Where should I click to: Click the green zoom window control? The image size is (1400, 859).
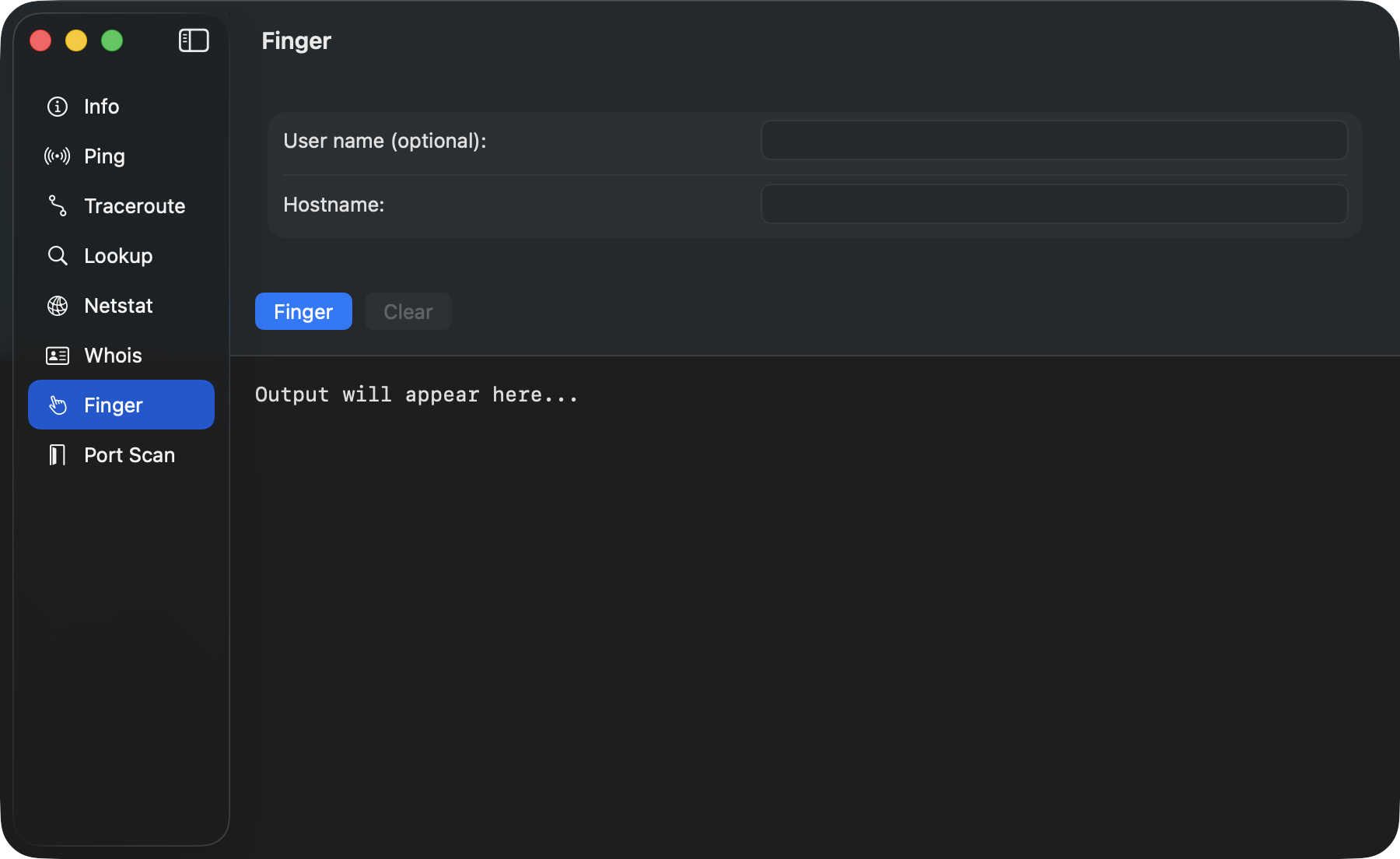tap(112, 40)
